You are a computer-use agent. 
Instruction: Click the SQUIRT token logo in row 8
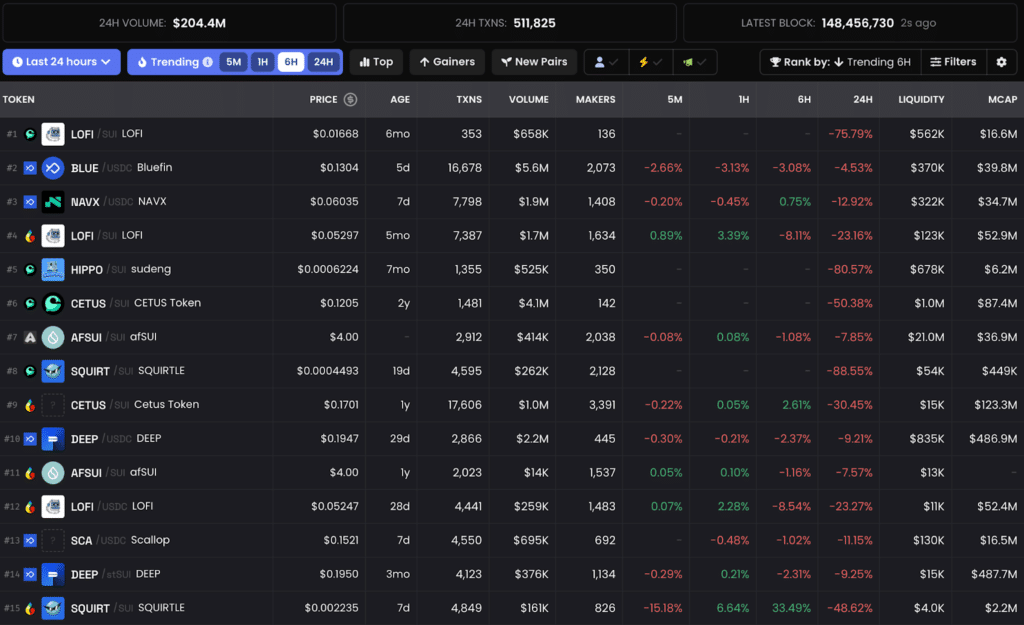click(53, 371)
